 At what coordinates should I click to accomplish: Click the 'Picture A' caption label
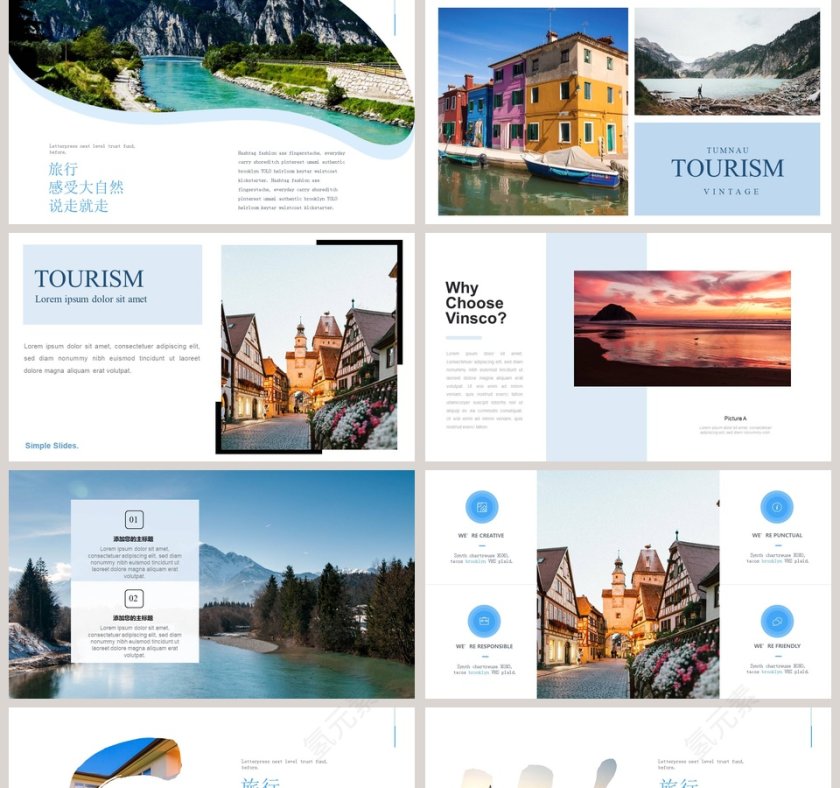[735, 418]
